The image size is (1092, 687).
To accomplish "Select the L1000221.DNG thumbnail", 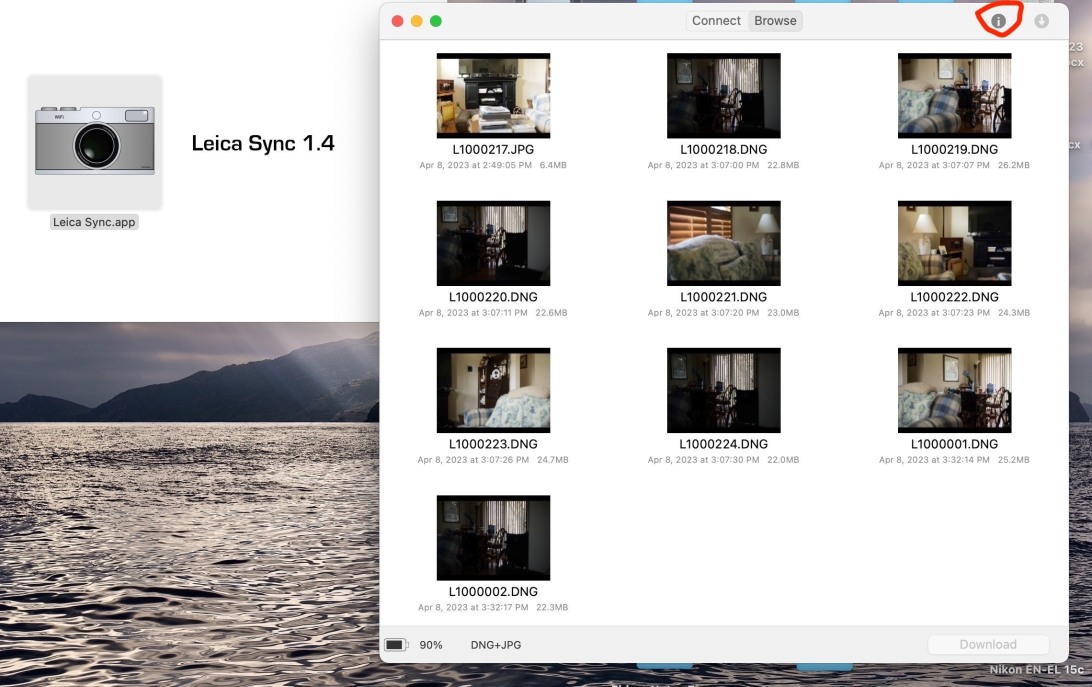I will [723, 243].
